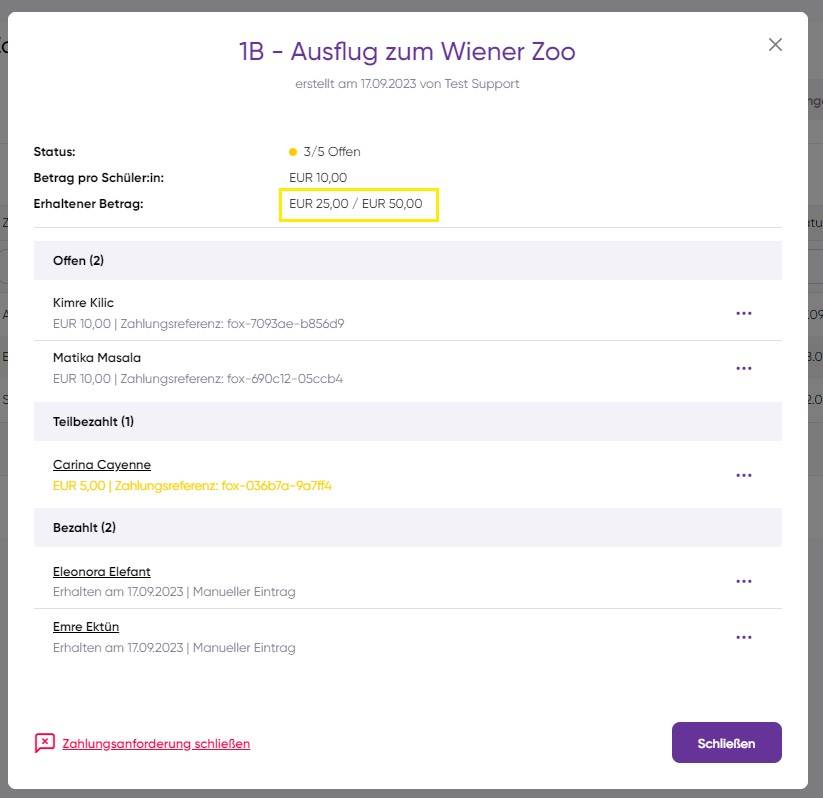
Task: Click the red close-payment-request icon
Action: click(43, 743)
